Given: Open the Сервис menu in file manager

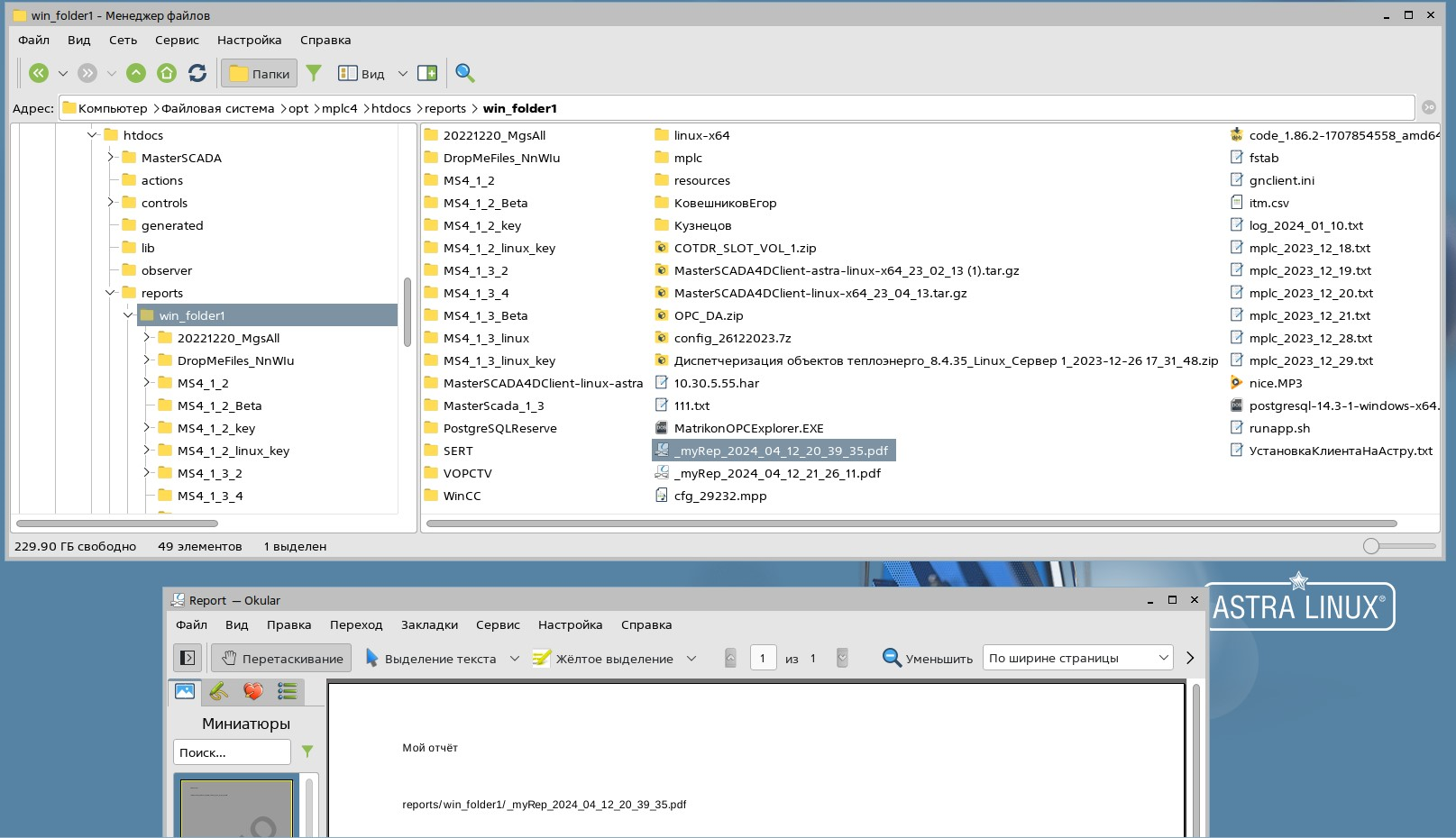Looking at the screenshot, I should click(x=177, y=40).
